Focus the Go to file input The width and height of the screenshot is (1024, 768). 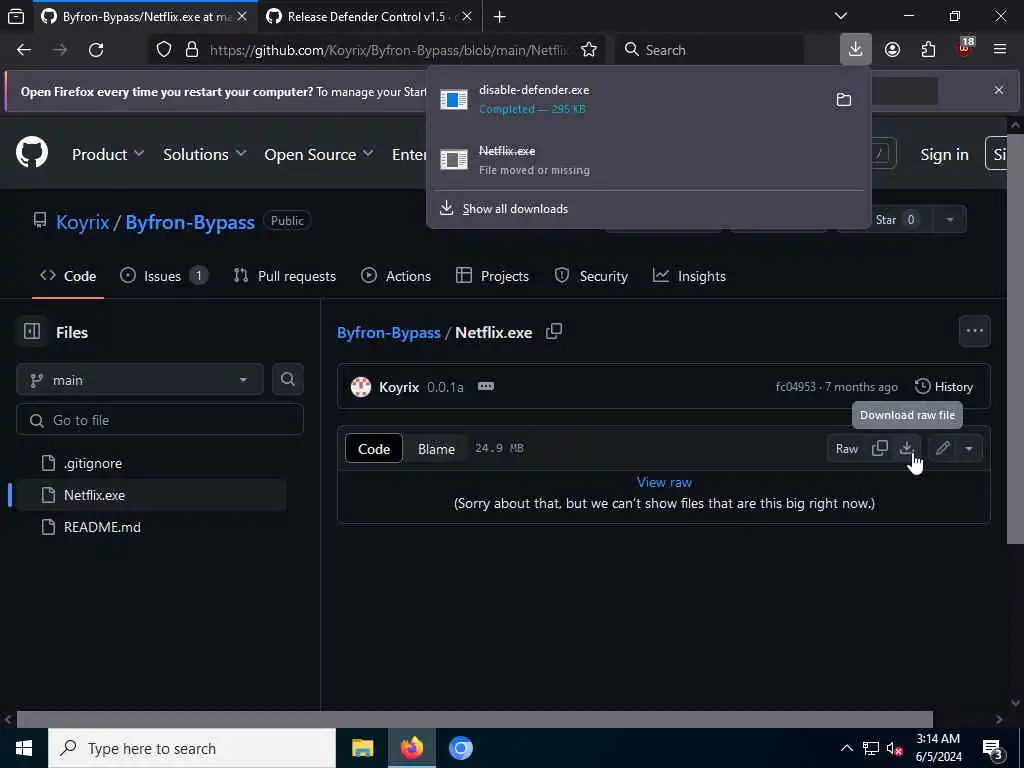pyautogui.click(x=160, y=420)
